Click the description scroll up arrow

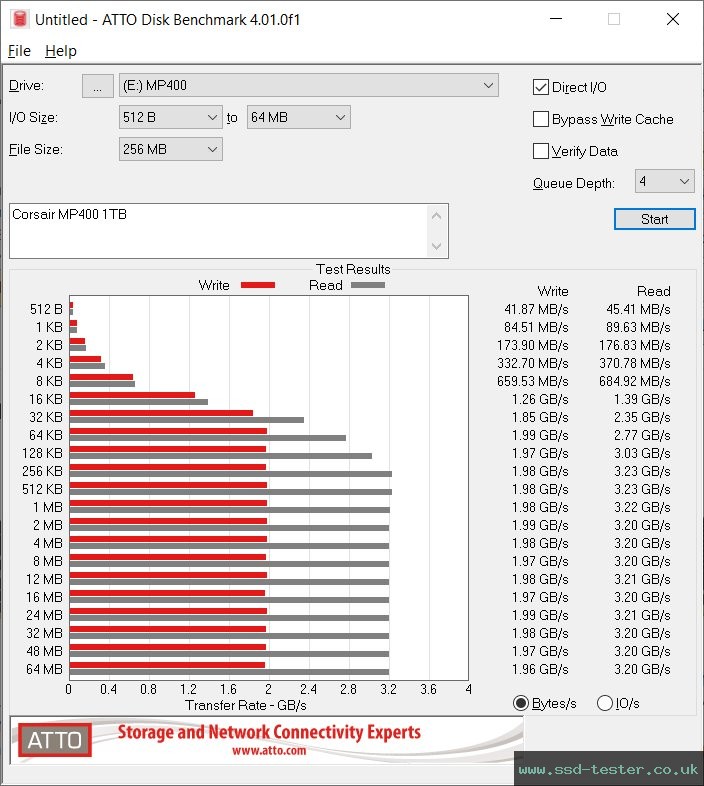tap(436, 216)
